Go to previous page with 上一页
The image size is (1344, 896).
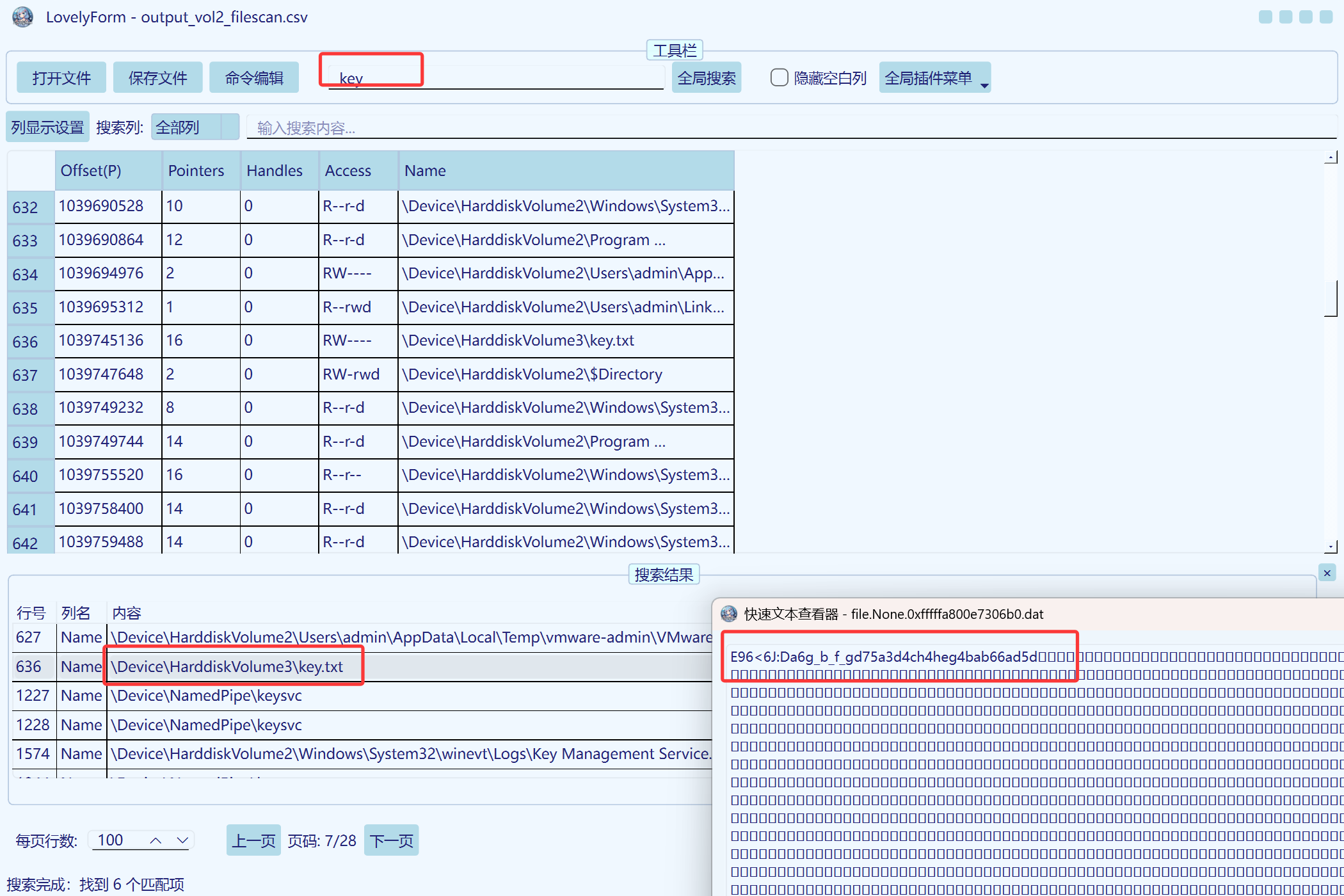pyautogui.click(x=253, y=840)
